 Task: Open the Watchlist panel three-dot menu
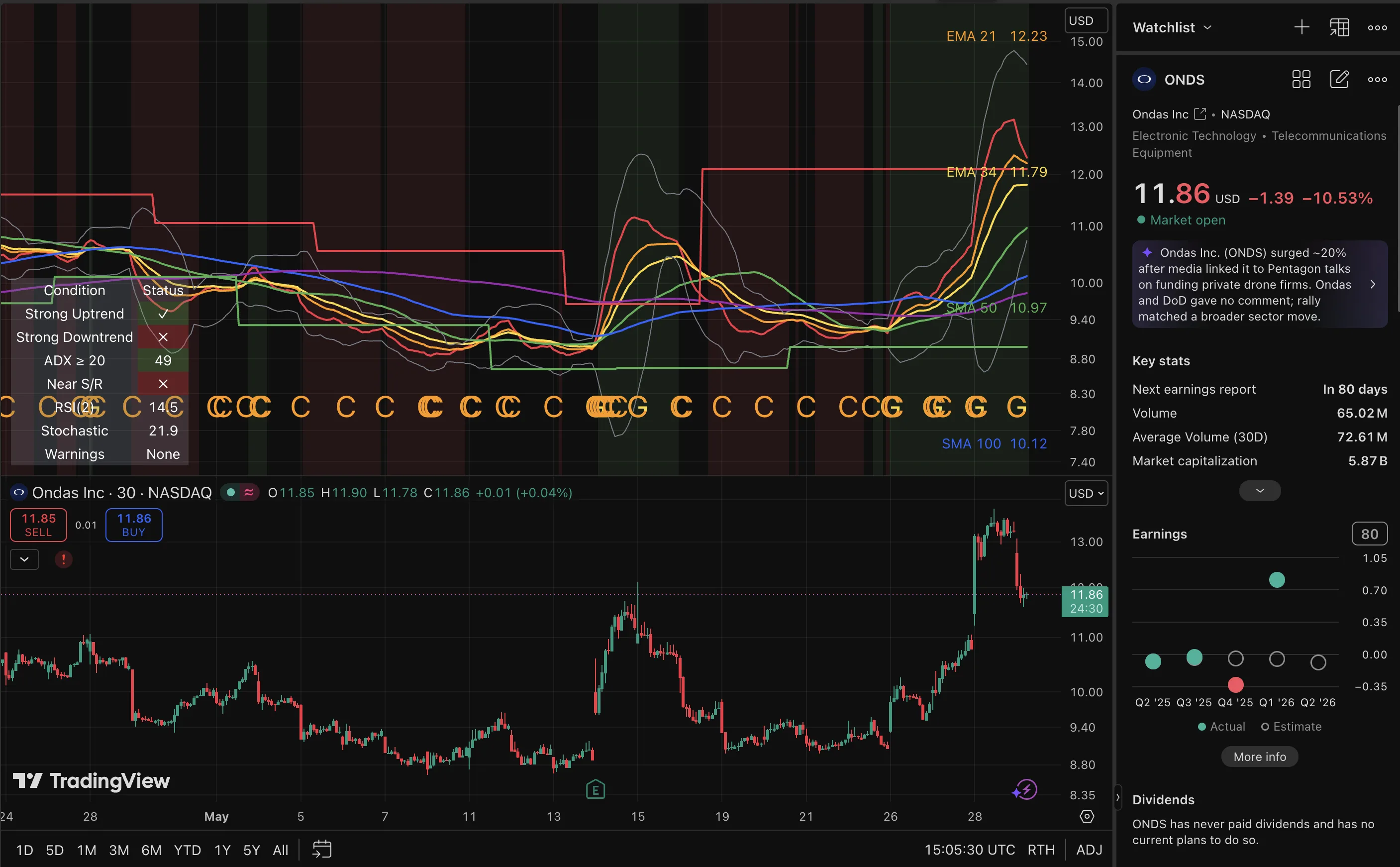1377,27
